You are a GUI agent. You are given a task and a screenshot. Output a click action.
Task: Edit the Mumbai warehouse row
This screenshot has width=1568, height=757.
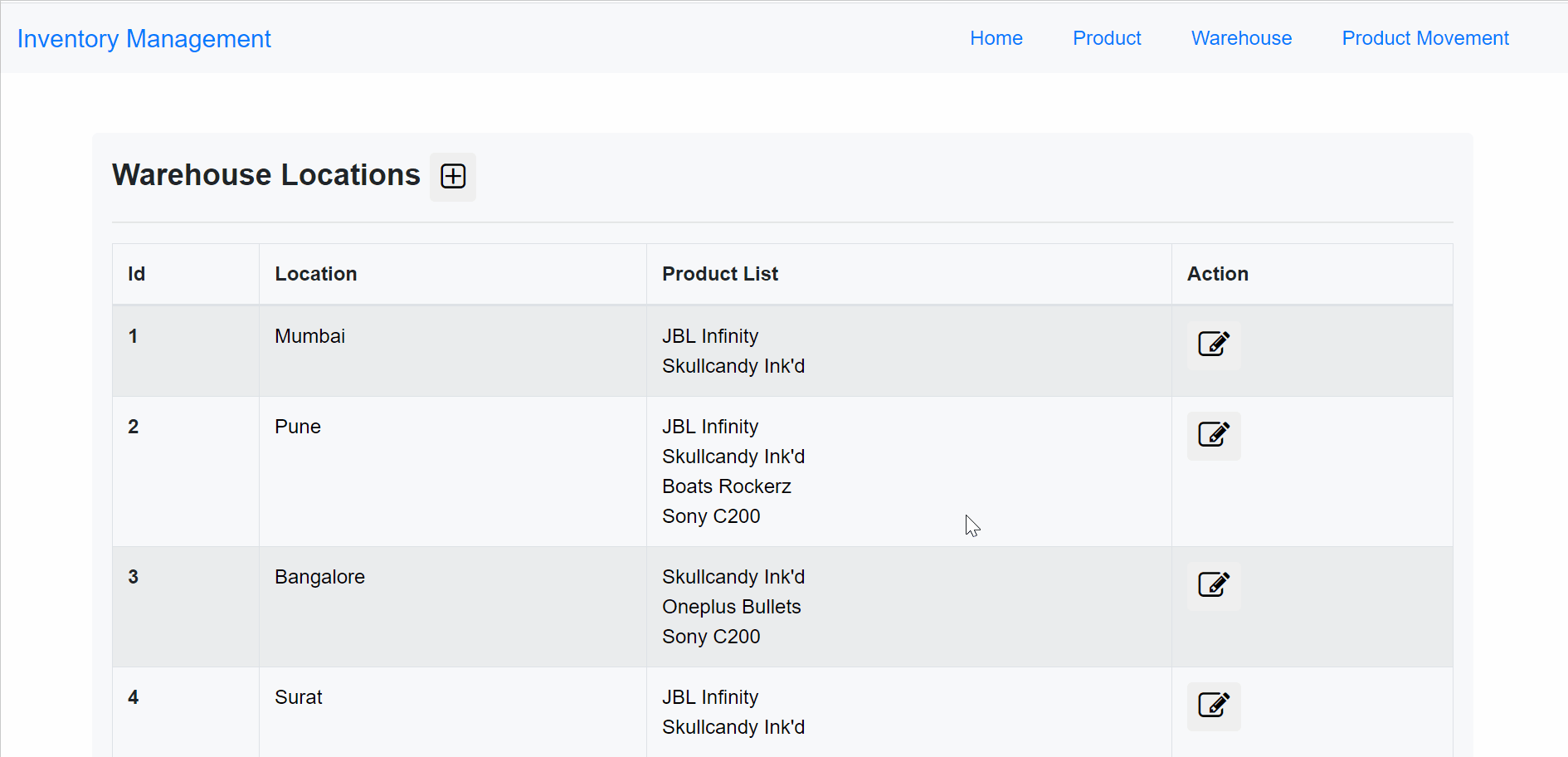click(1214, 344)
